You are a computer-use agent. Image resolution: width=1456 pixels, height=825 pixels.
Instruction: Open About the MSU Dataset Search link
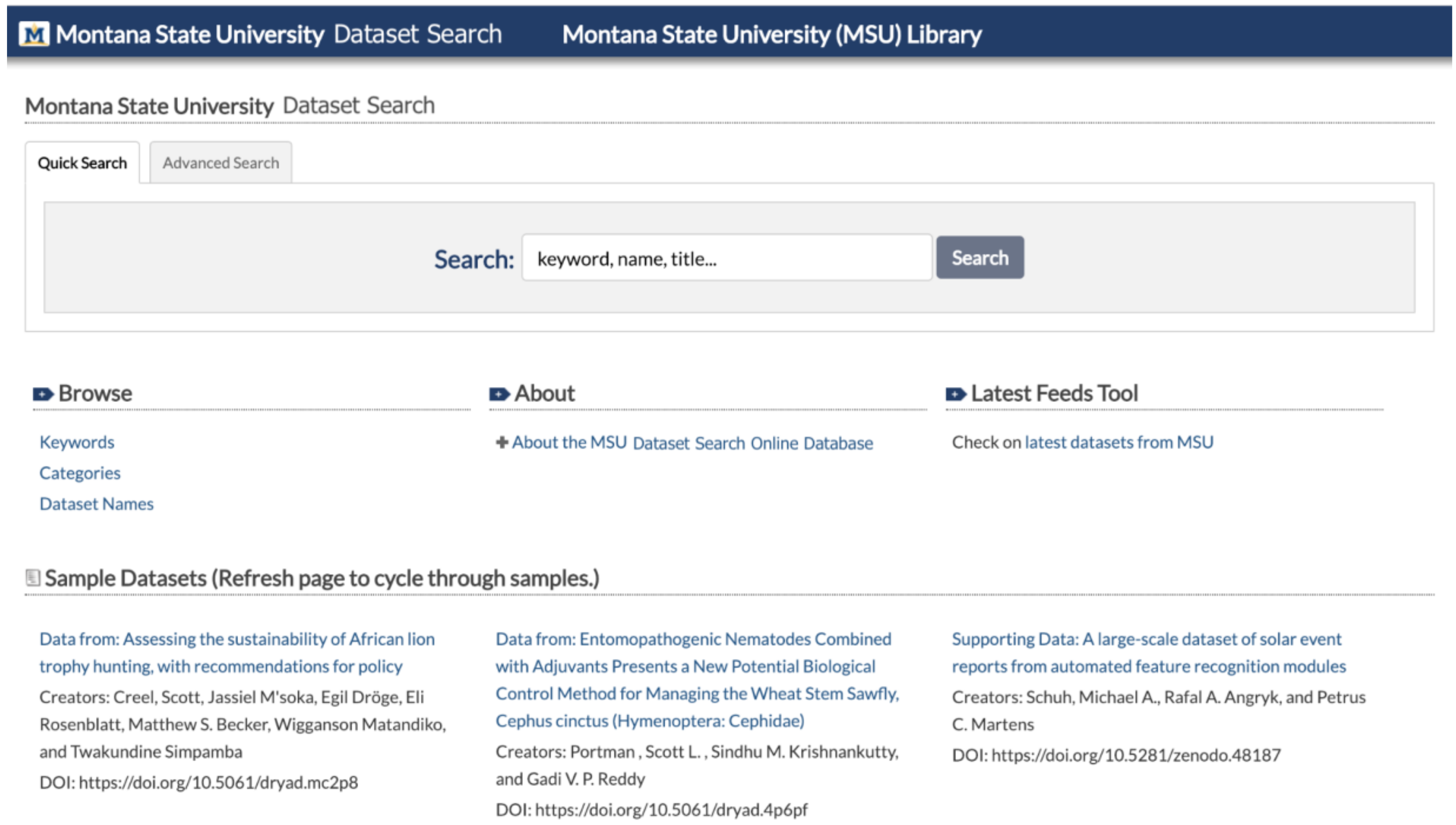click(x=692, y=443)
